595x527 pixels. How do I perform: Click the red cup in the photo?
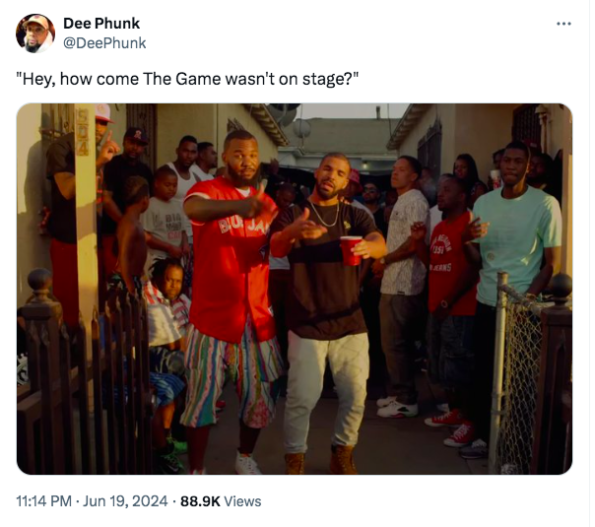(x=351, y=250)
